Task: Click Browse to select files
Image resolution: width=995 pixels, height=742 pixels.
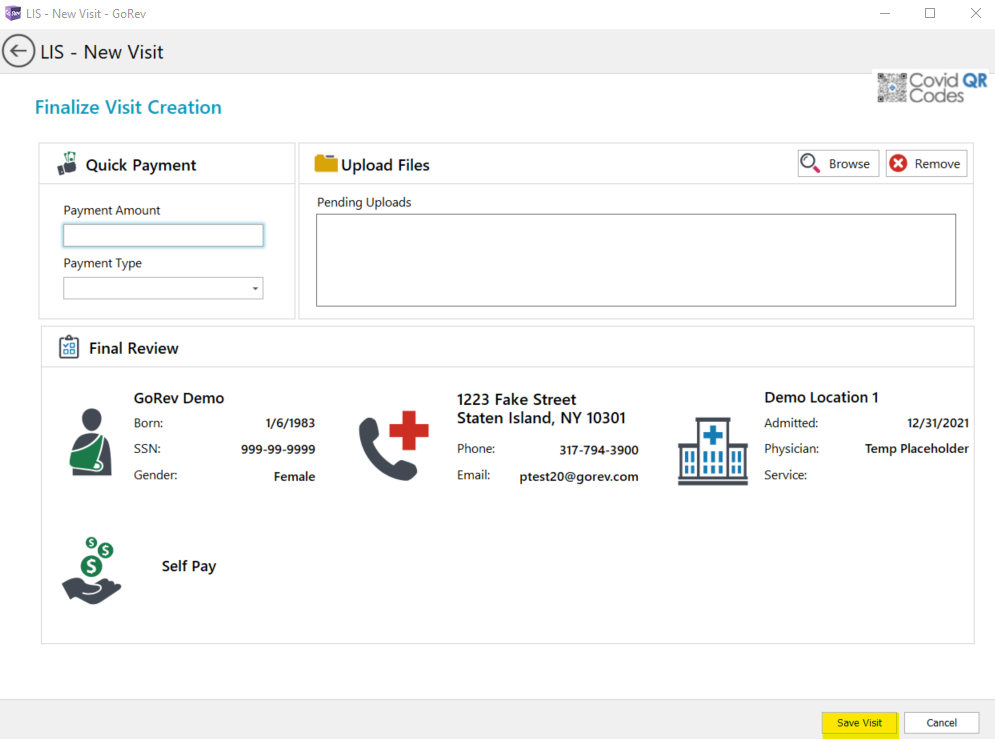Action: (x=838, y=164)
